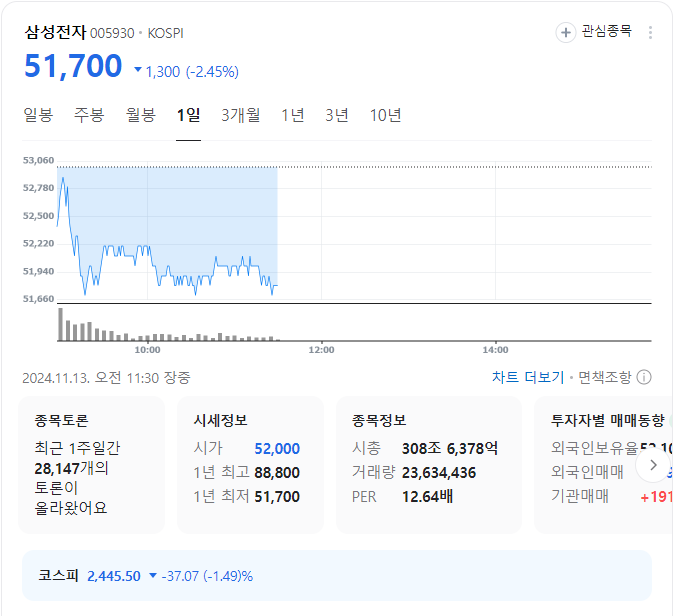Click the PER value 12.64배

coord(427,497)
